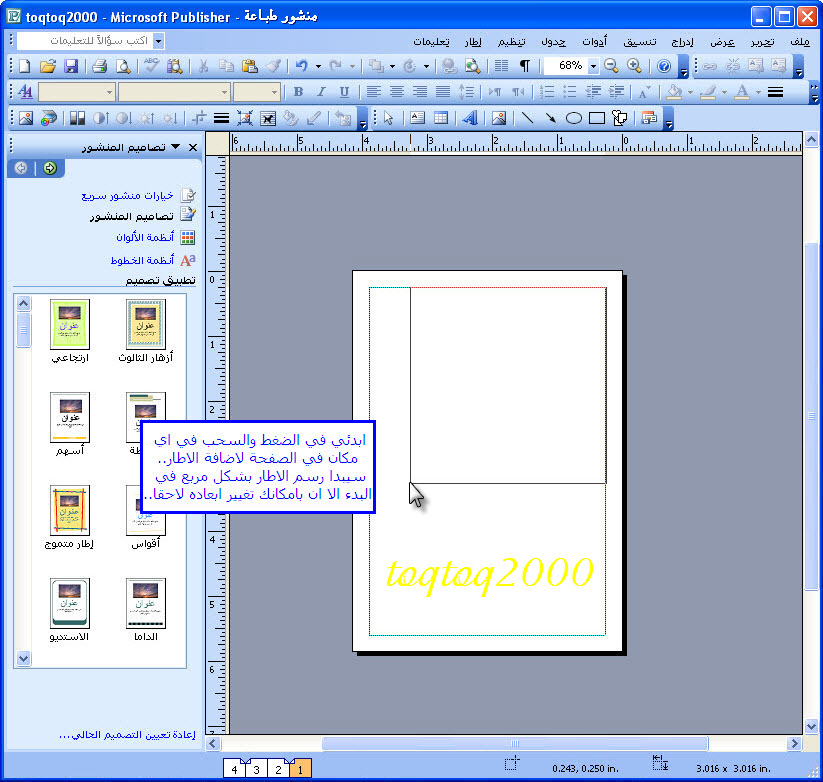Click the Insert WordArt icon

(x=469, y=118)
